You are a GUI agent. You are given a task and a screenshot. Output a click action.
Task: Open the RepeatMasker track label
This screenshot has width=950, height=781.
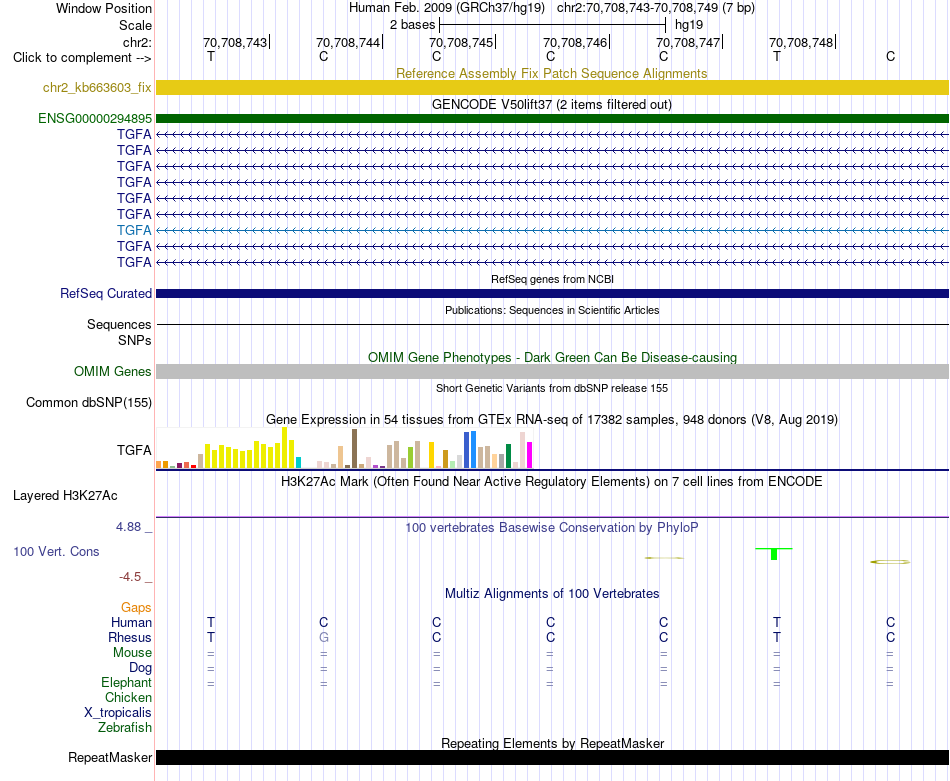pyautogui.click(x=110, y=757)
